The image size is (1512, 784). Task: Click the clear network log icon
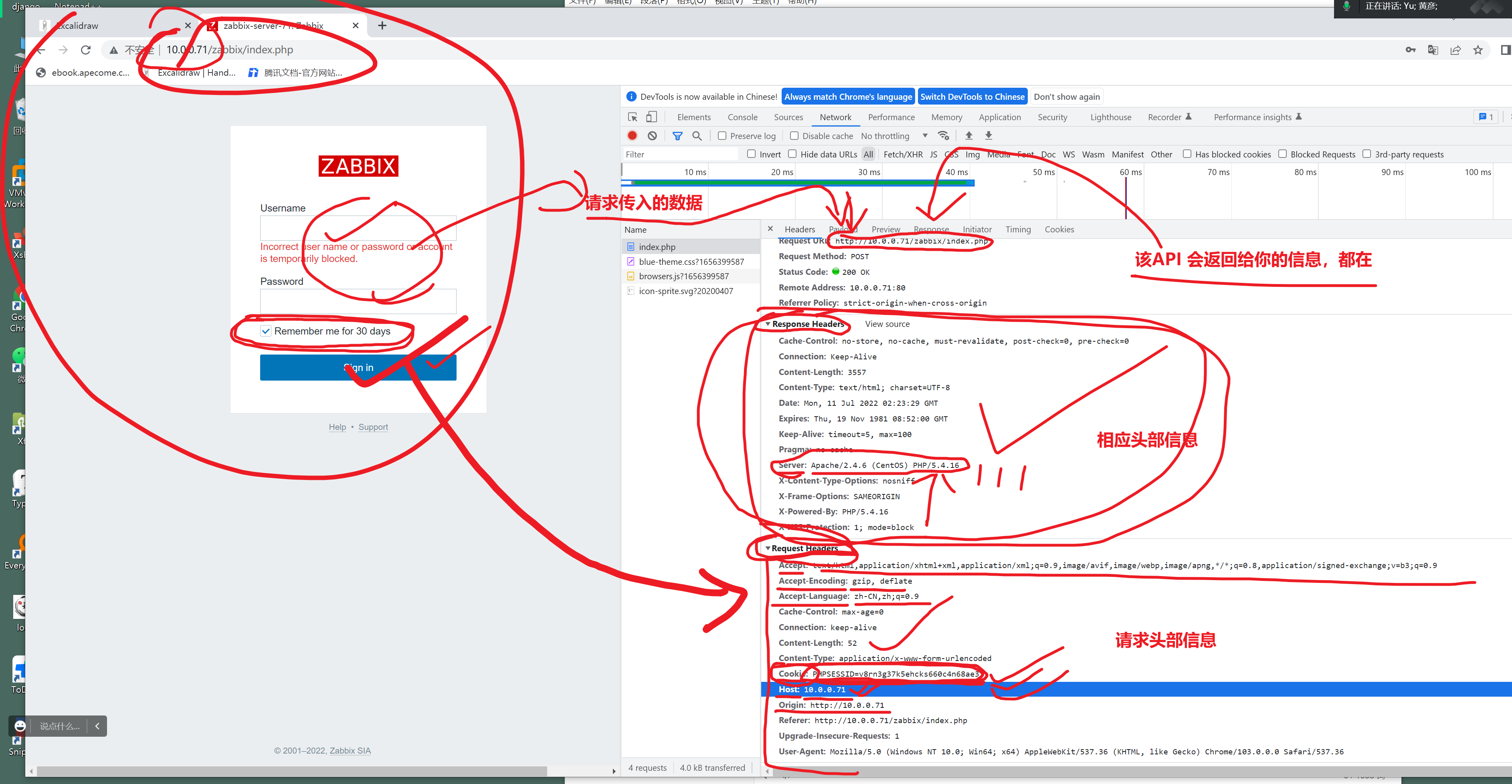tap(652, 135)
